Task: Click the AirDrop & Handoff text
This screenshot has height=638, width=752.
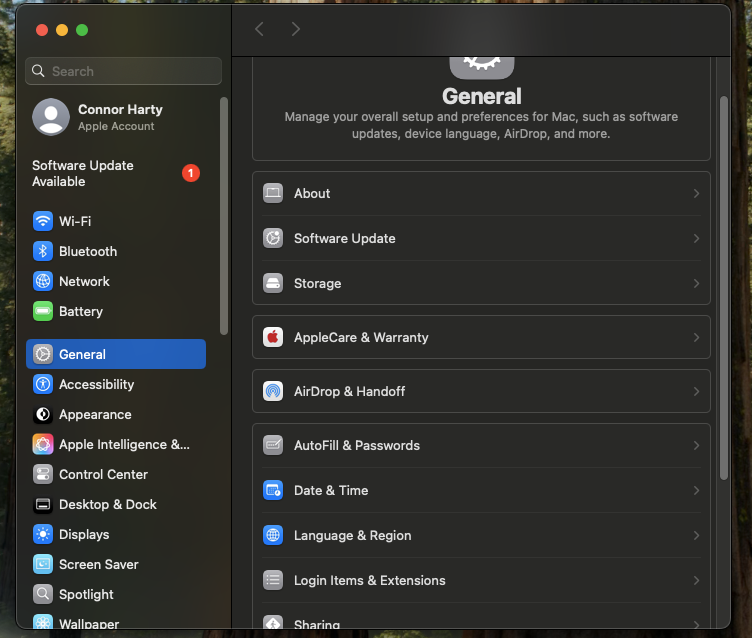Action: coord(350,391)
